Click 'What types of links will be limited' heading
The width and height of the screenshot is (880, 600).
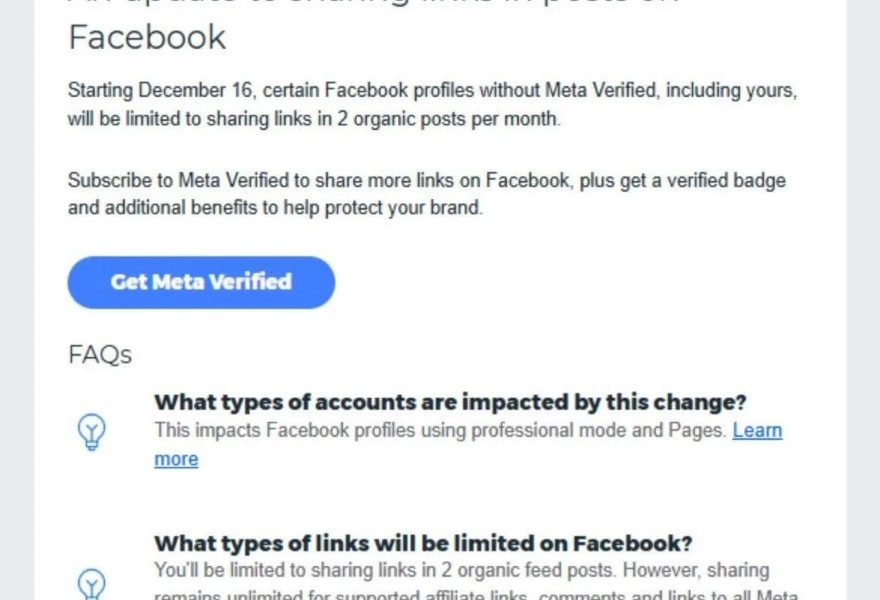(423, 544)
